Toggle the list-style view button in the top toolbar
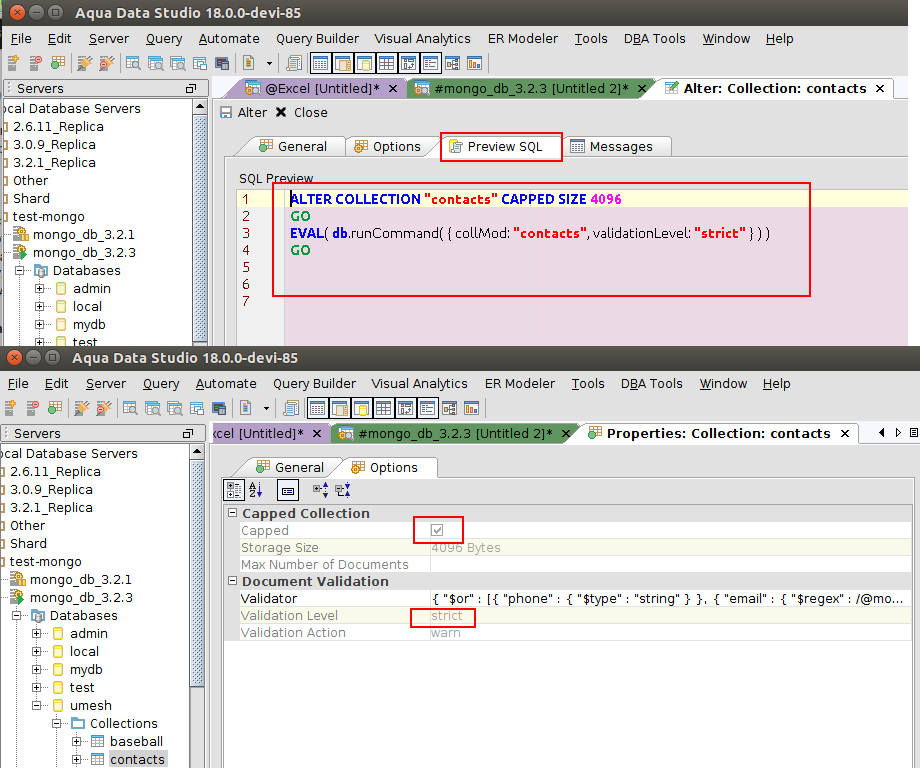 (430, 63)
